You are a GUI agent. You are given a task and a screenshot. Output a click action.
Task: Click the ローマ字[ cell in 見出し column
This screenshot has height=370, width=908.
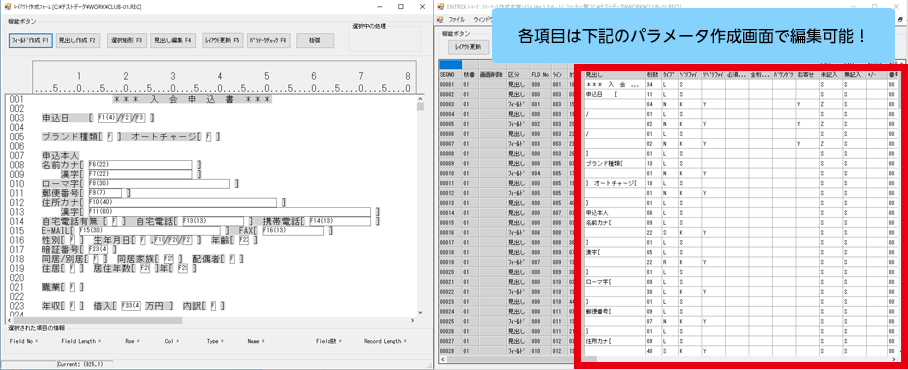click(613, 281)
